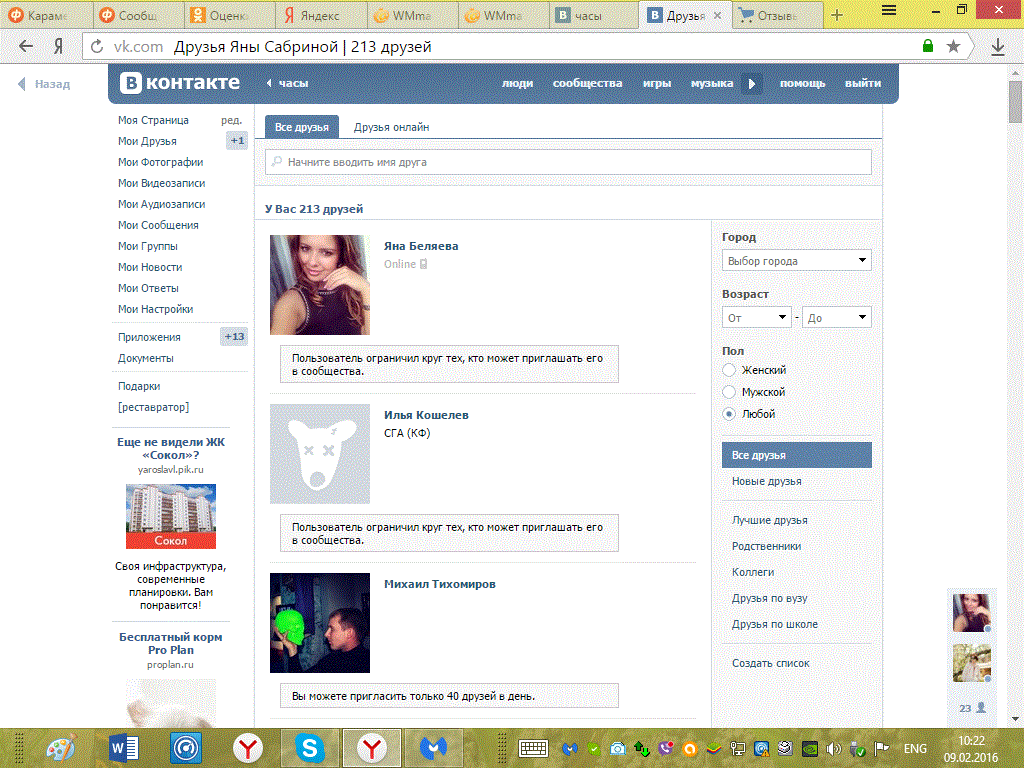Click the Viber tray icon
The width and height of the screenshot is (1024, 768).
[665, 749]
